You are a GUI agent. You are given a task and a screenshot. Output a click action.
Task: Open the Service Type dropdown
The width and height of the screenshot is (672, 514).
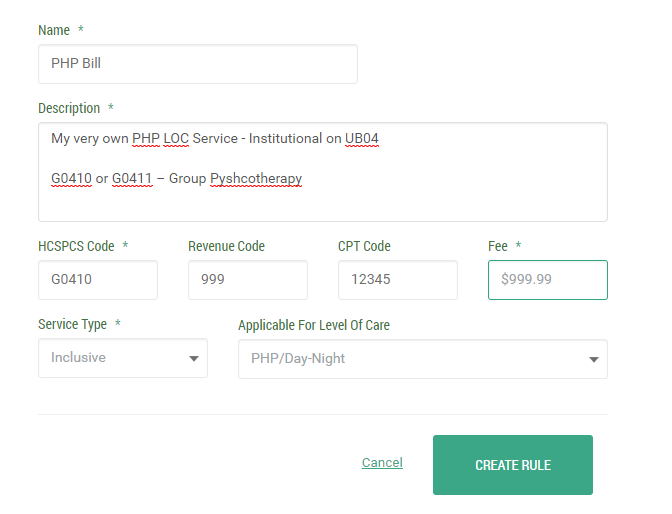(123, 358)
